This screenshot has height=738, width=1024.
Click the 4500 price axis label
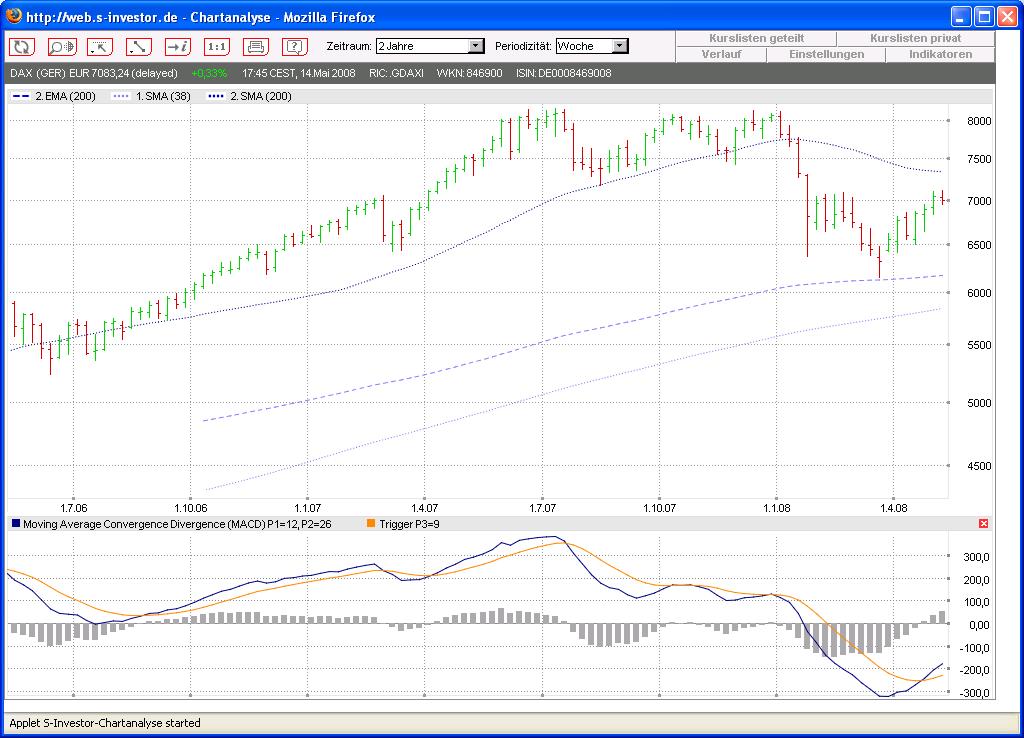tap(979, 466)
